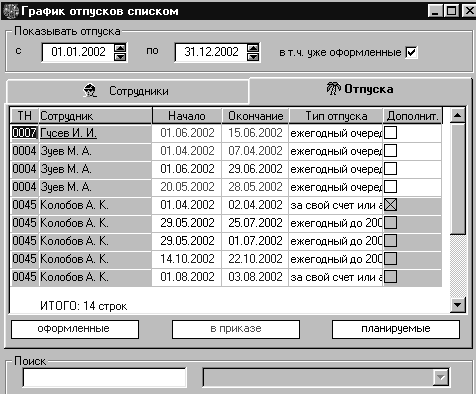
Task: Toggle the 'в т.ч. уже оформленные' checkbox
Action: point(411,52)
